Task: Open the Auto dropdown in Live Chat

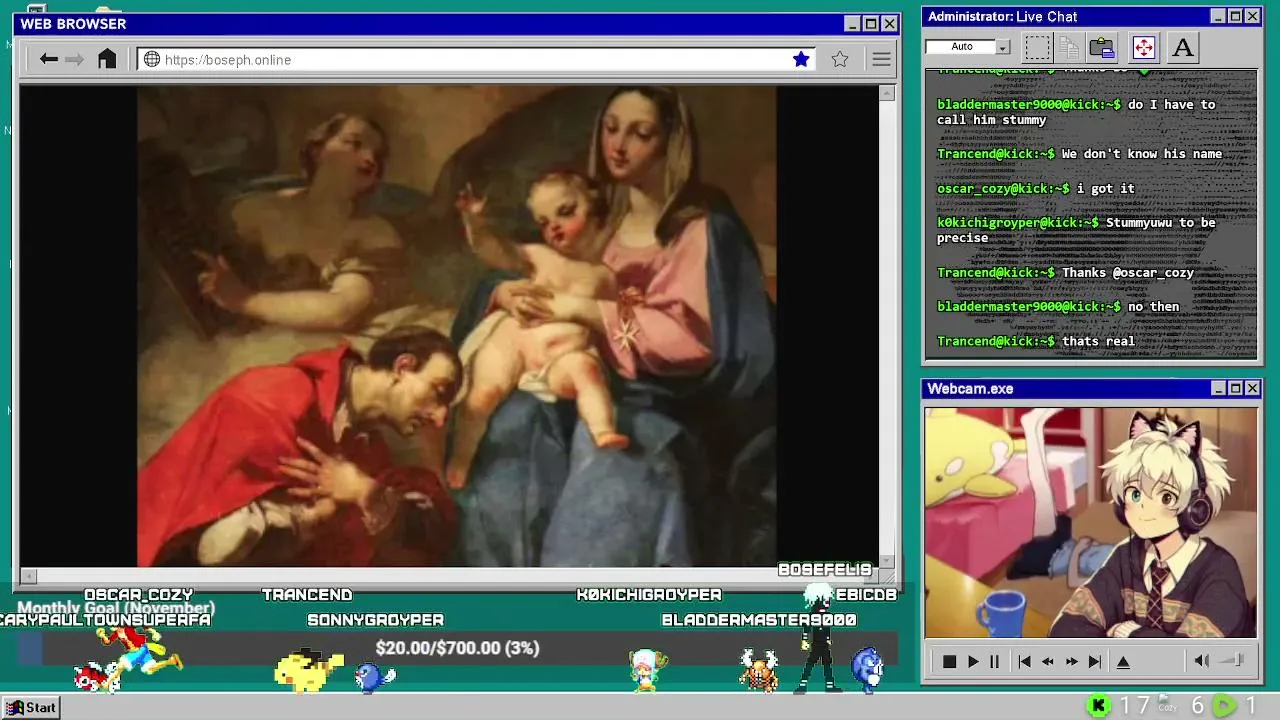Action: (x=1002, y=47)
